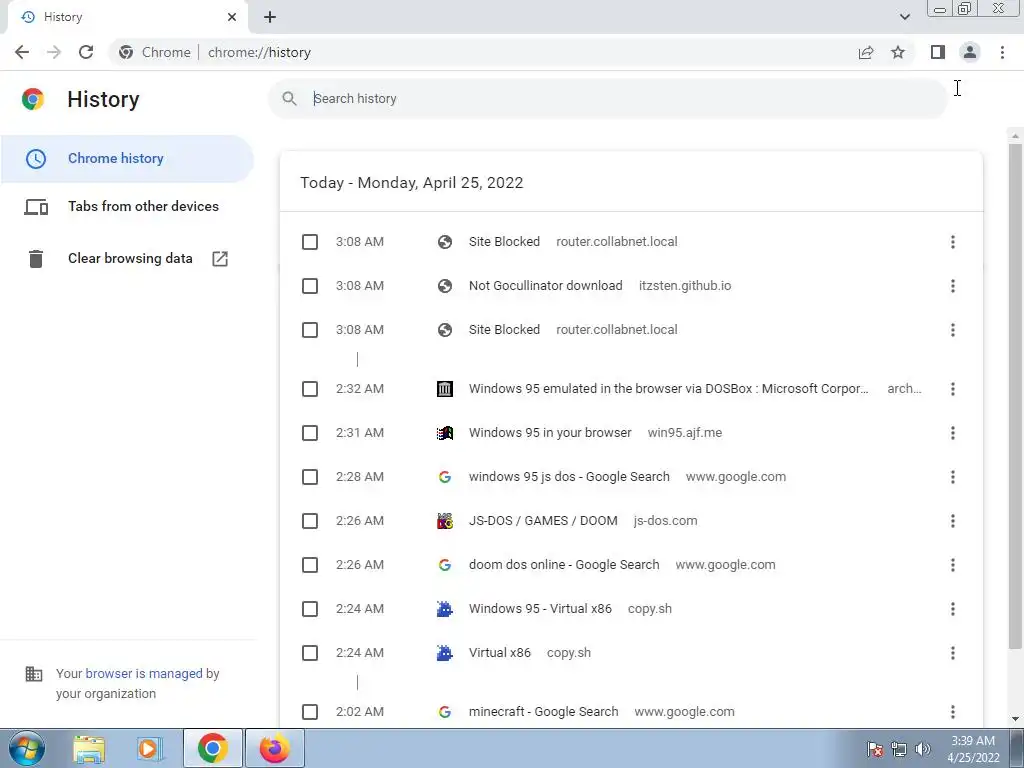Open Chrome's three-dot main menu
1024x768 pixels.
(1002, 52)
